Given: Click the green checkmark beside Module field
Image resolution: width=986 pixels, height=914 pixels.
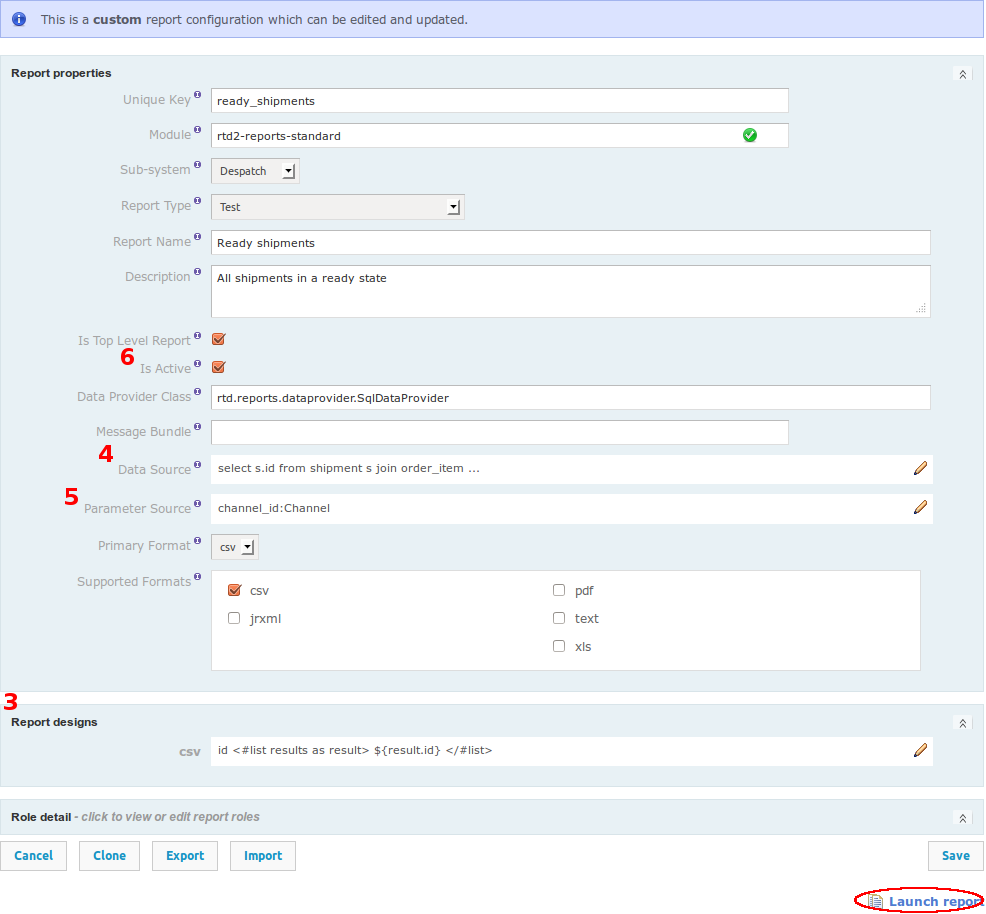Looking at the screenshot, I should tap(750, 134).
